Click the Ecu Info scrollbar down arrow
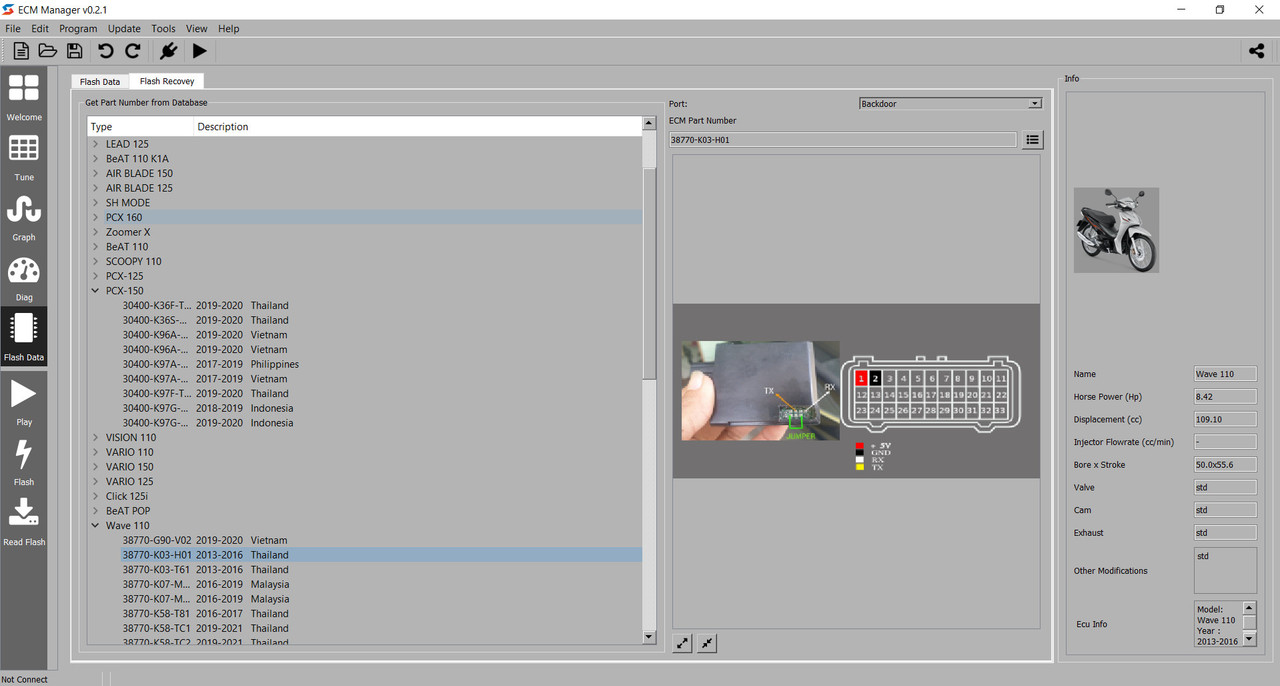 [x=1249, y=640]
